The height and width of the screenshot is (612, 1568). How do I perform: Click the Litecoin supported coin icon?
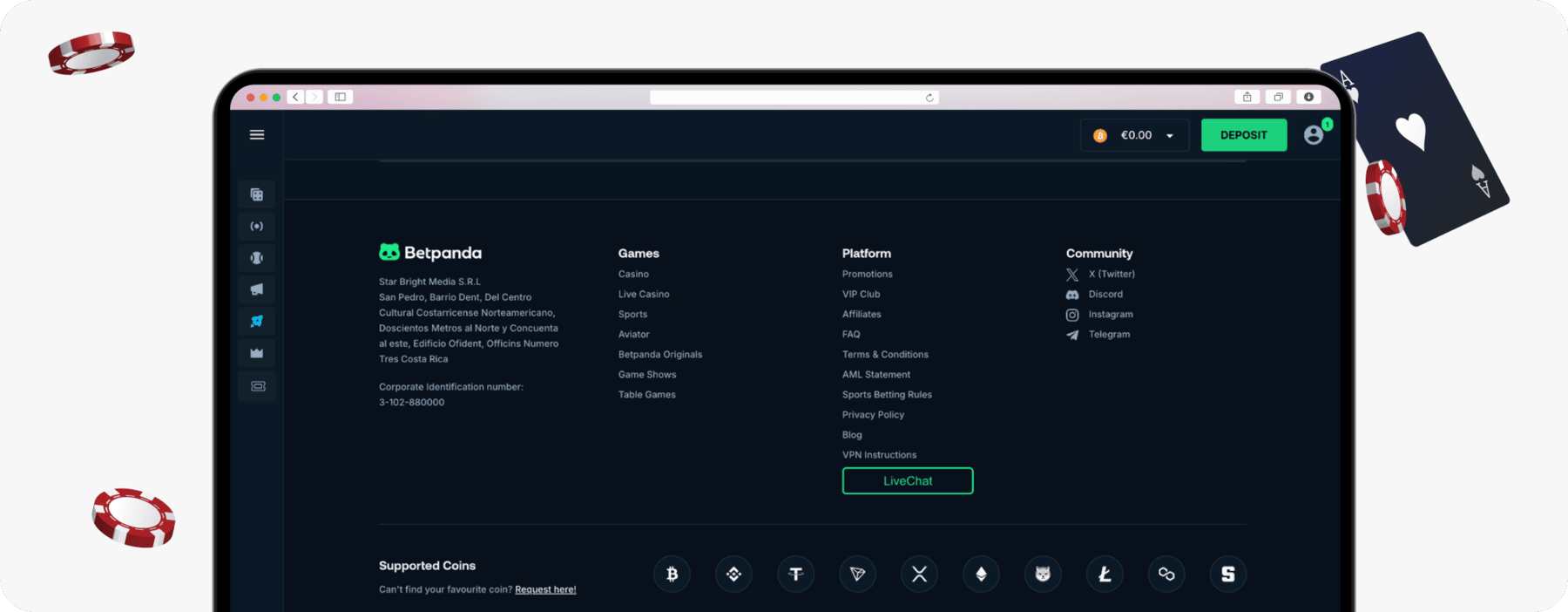point(1105,574)
